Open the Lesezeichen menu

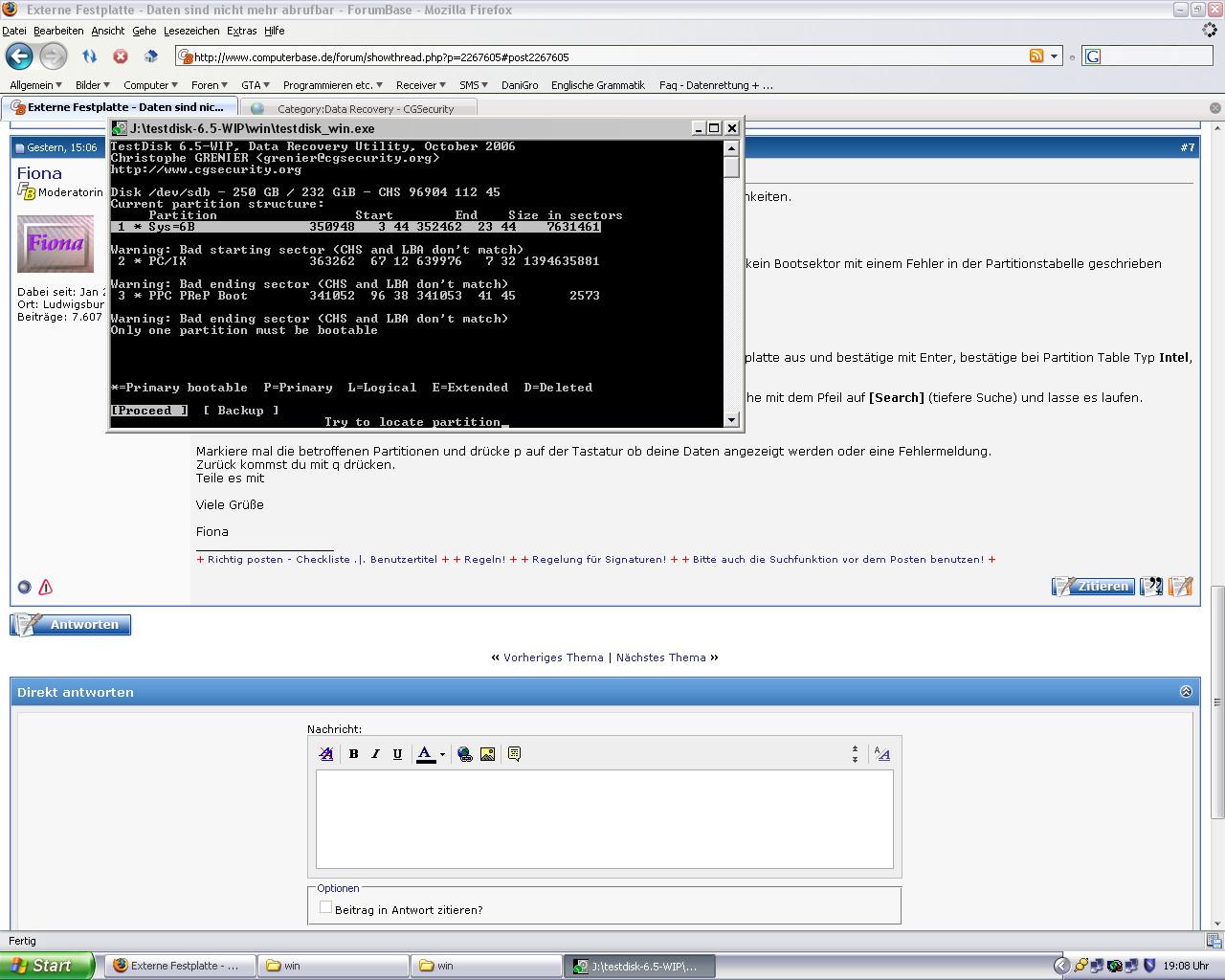click(191, 31)
